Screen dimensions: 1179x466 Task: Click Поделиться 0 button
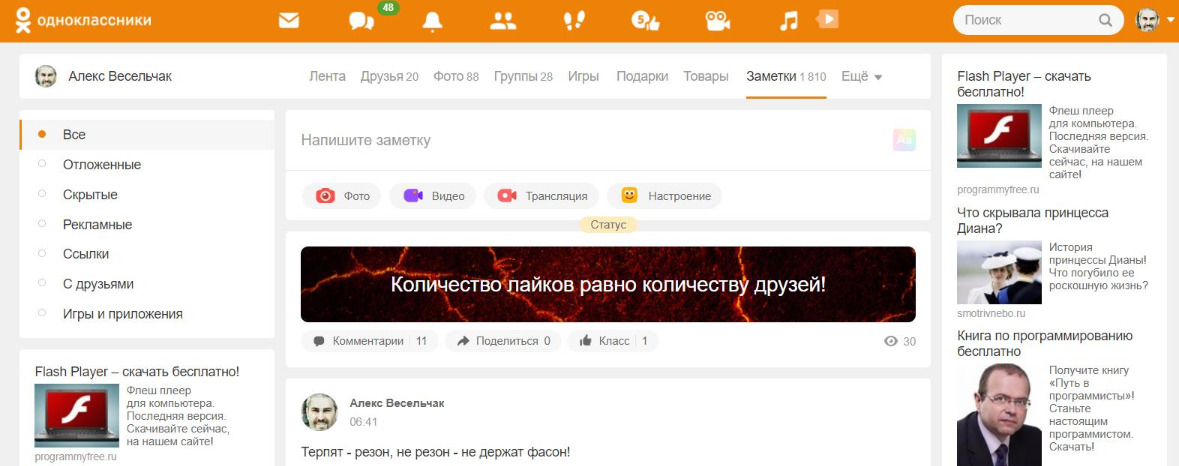[503, 341]
